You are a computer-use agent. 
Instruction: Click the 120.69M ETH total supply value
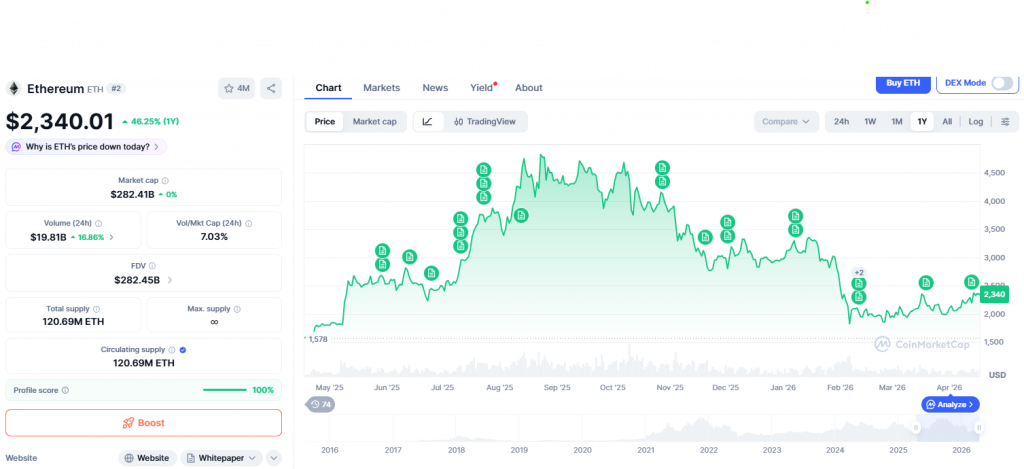click(73, 321)
